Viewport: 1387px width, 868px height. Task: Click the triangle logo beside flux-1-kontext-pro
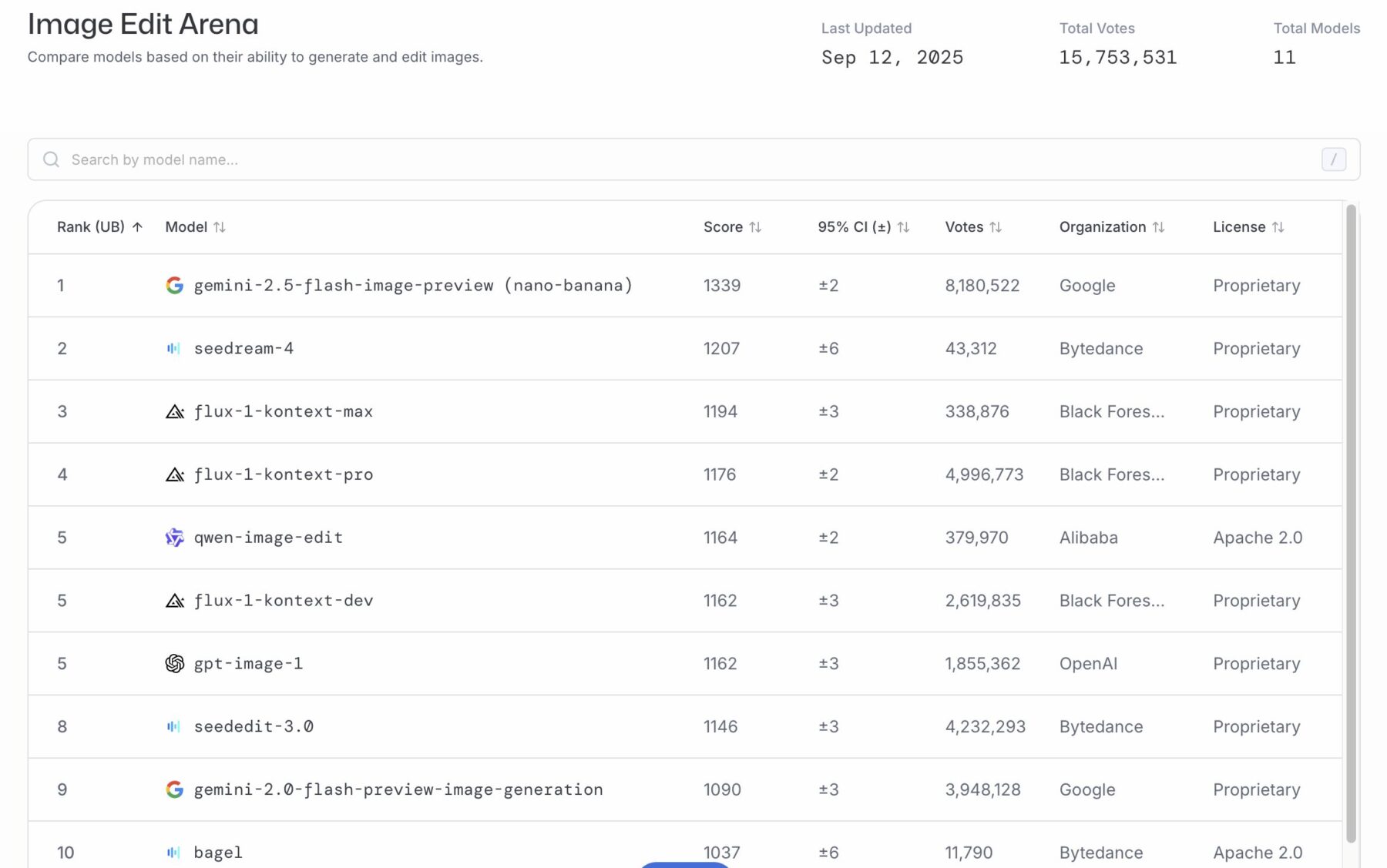coord(175,474)
